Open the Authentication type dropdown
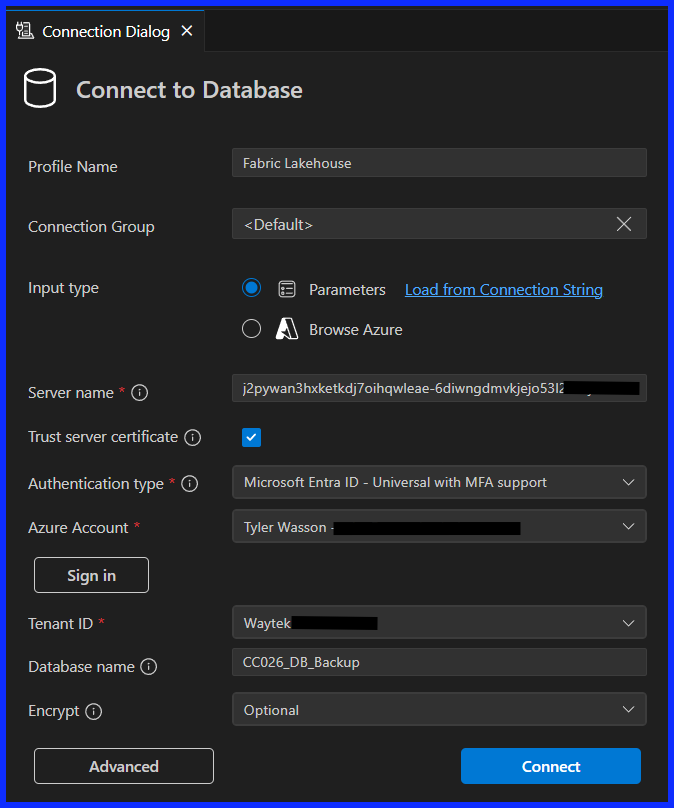674x808 pixels. pyautogui.click(x=439, y=482)
